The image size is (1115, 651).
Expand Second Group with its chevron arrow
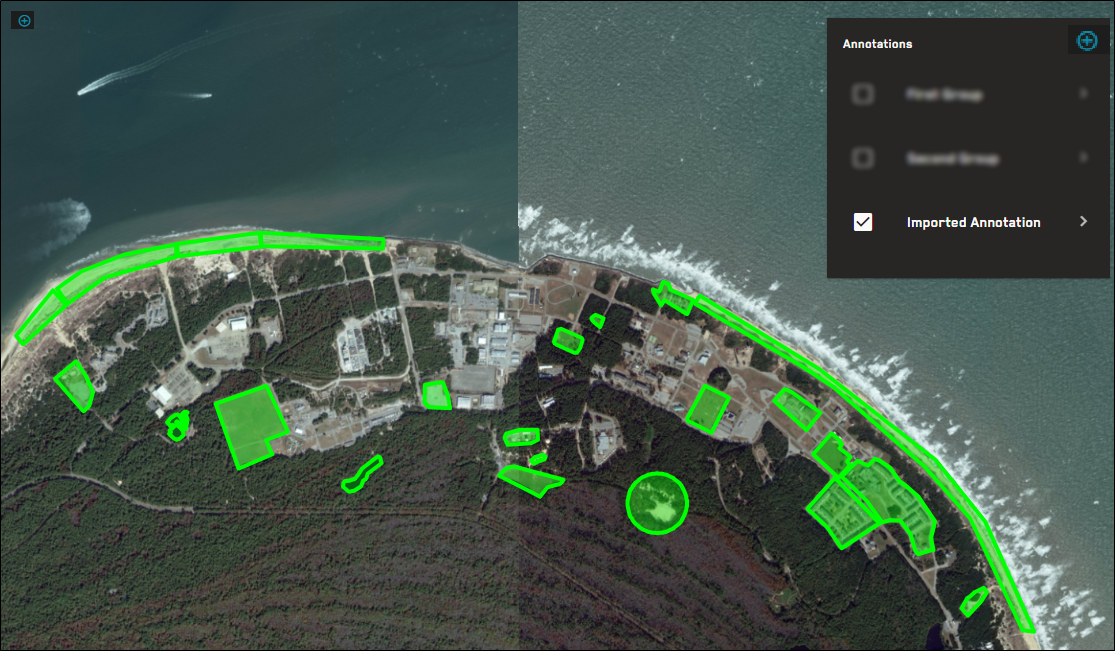1083,158
